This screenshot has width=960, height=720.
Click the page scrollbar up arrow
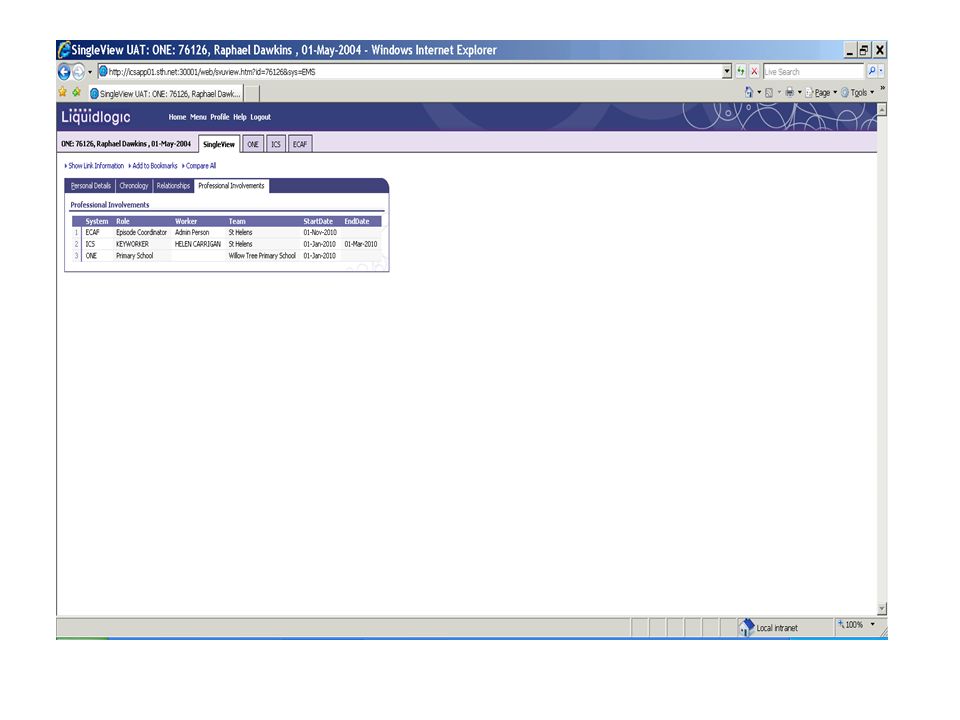(x=882, y=110)
